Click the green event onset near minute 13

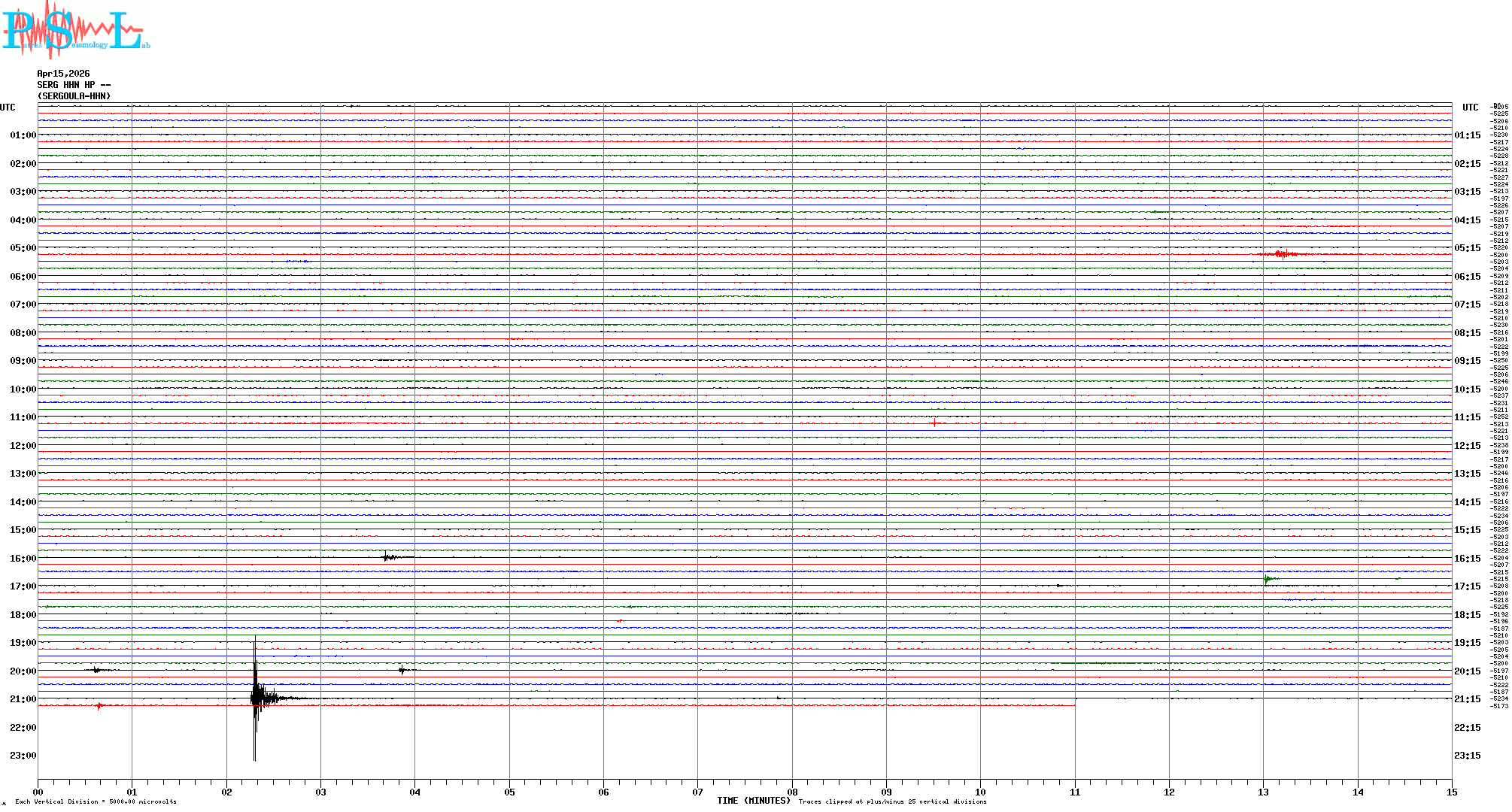(x=1268, y=579)
